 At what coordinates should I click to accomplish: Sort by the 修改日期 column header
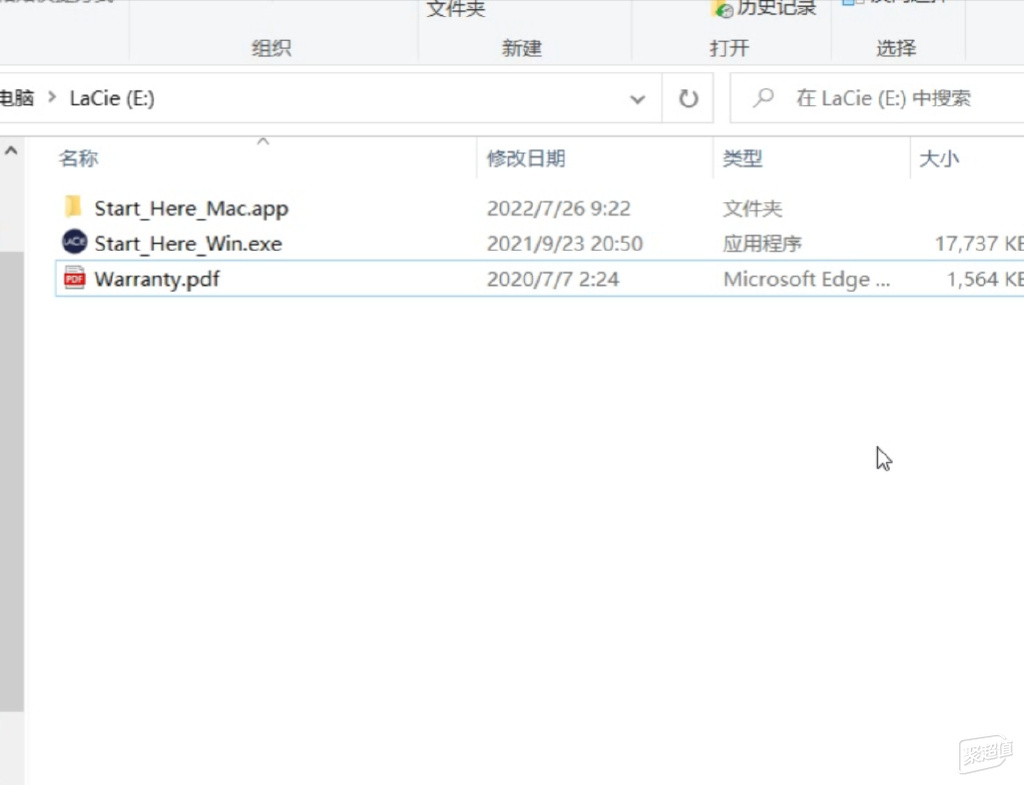tap(526, 158)
